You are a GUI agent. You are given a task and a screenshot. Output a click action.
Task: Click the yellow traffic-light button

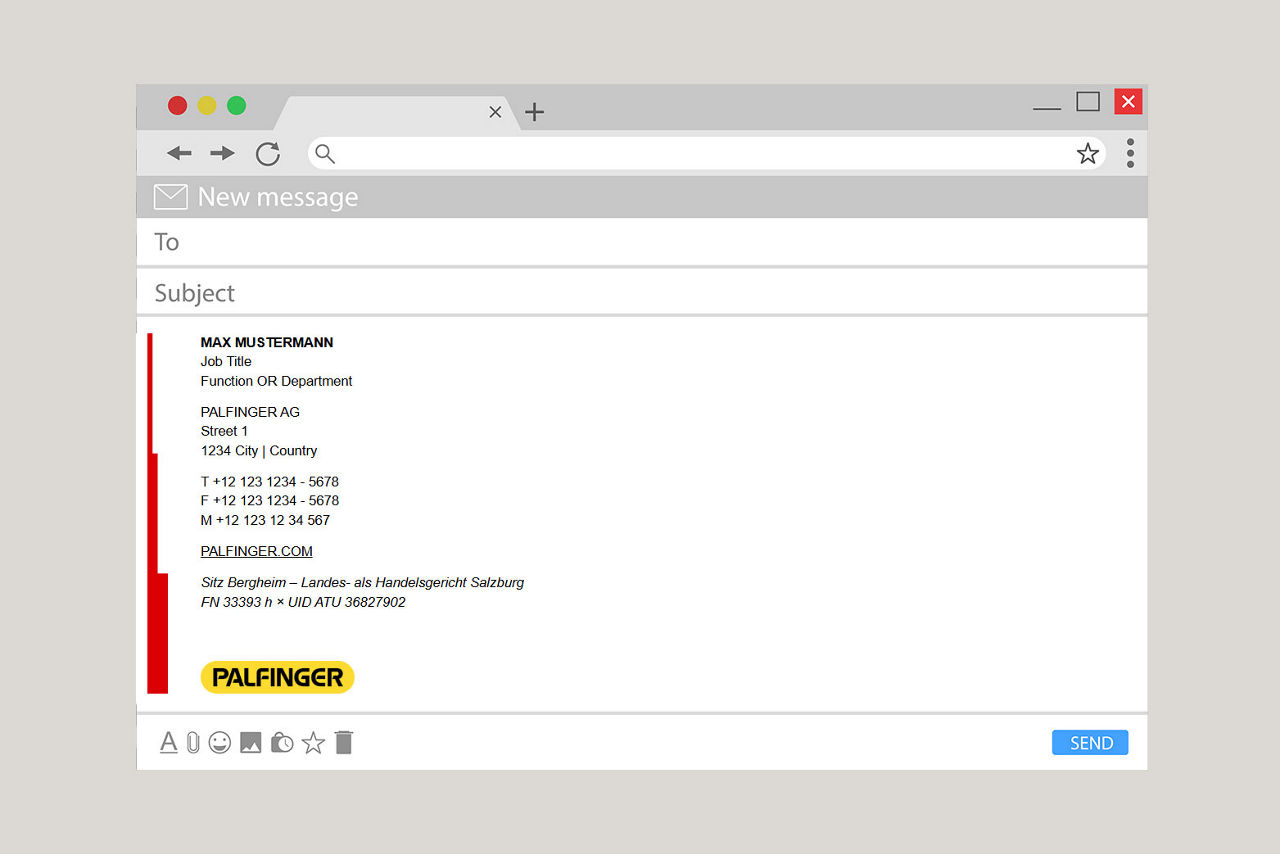coord(206,105)
